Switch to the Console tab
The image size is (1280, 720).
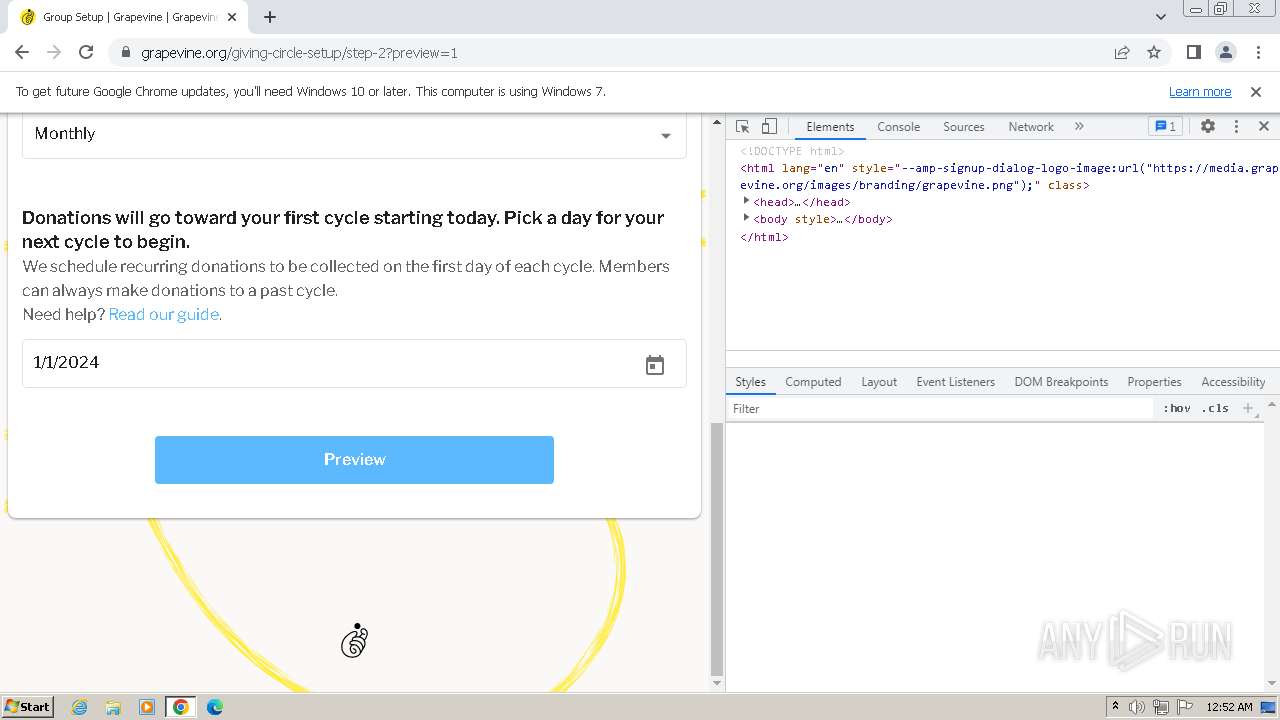898,127
